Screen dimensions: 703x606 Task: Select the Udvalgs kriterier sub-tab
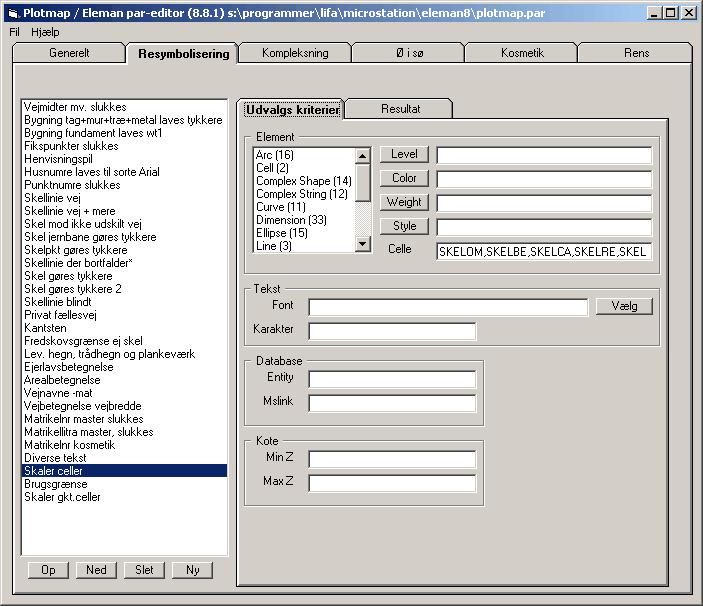292,110
